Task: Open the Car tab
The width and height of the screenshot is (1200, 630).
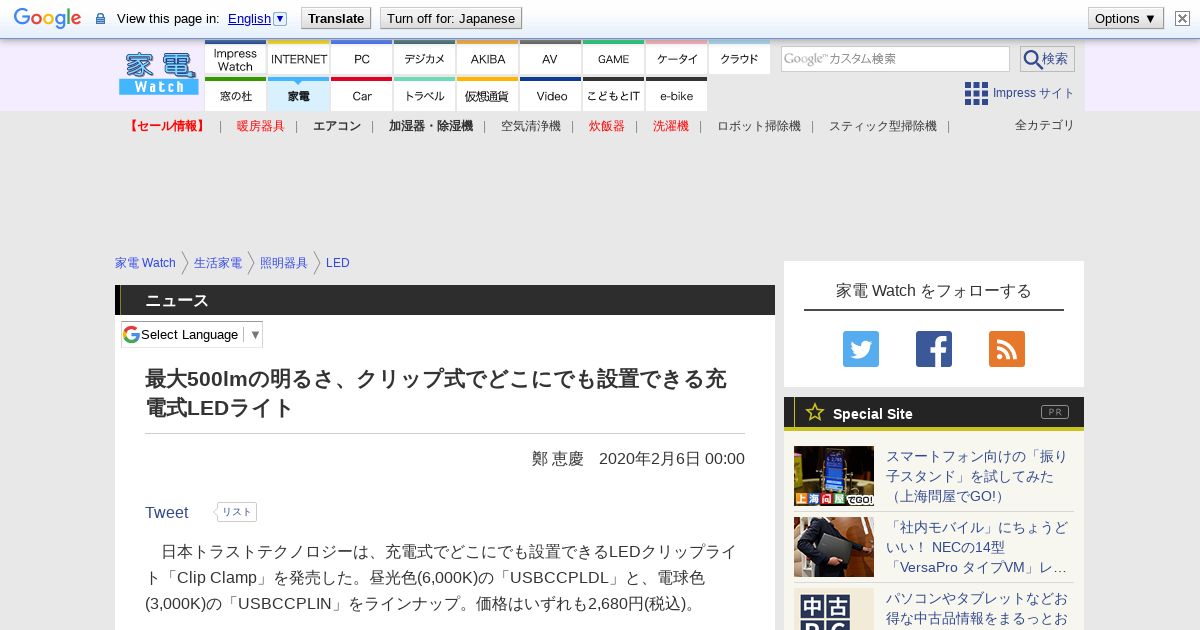Action: click(362, 95)
